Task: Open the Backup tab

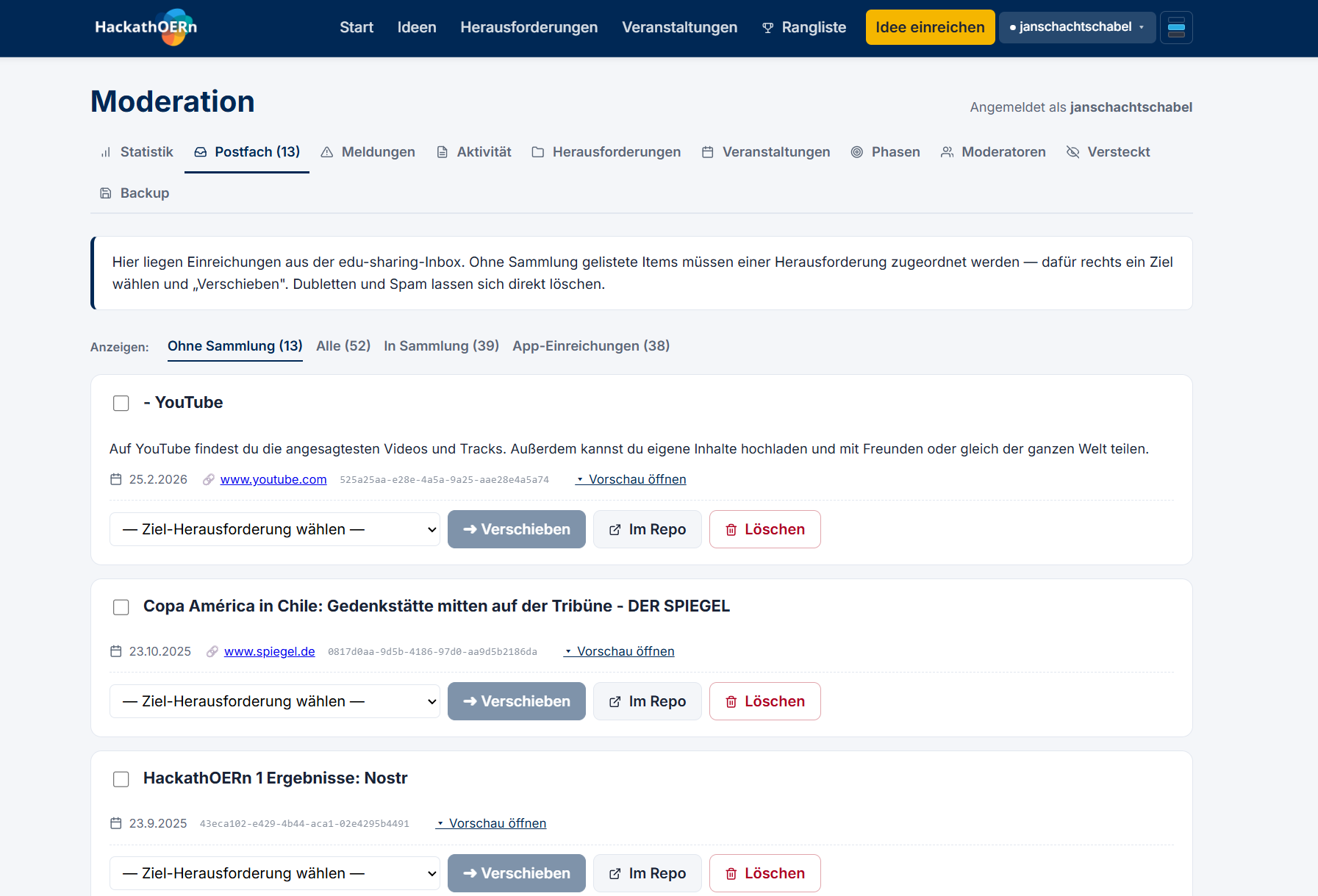Action: [135, 193]
